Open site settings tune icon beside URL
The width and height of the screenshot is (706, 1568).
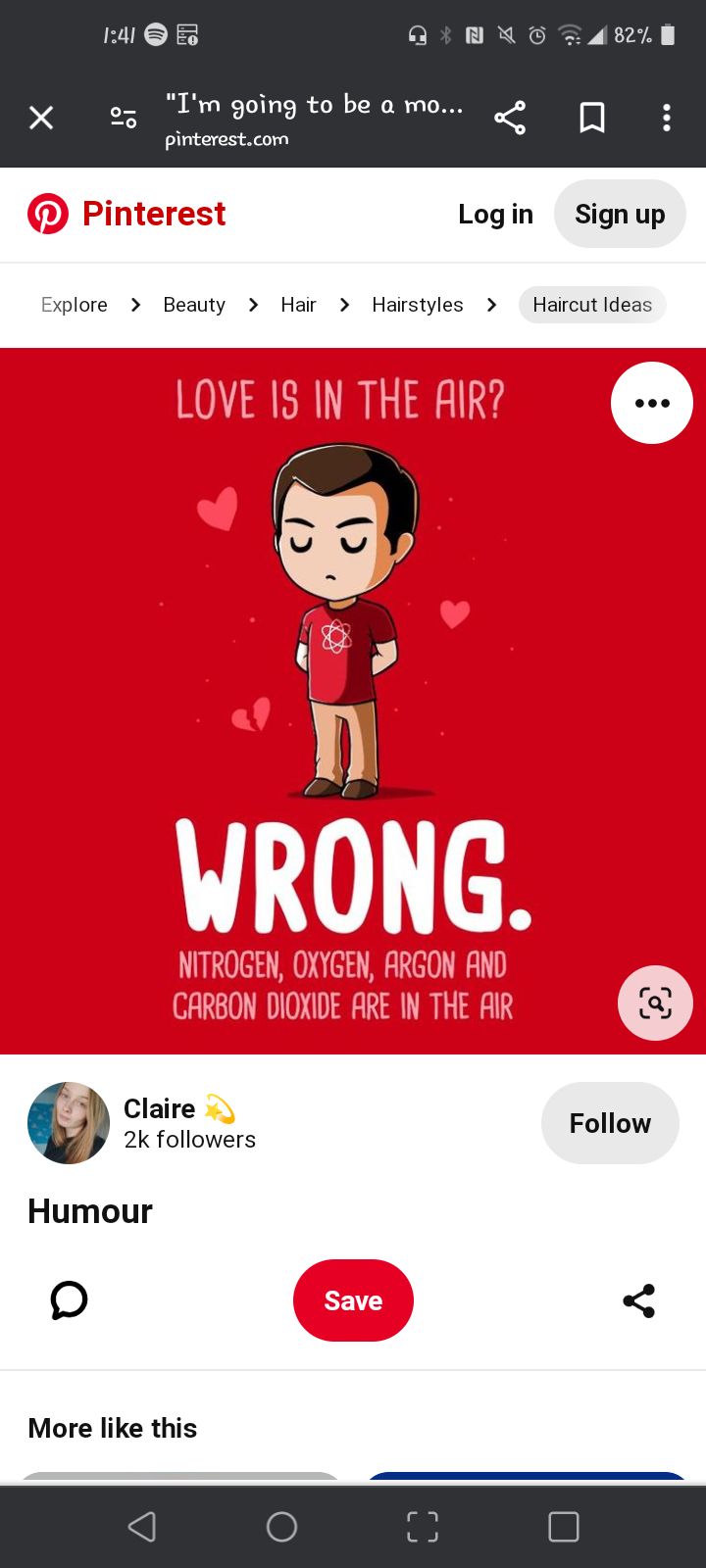coord(124,118)
